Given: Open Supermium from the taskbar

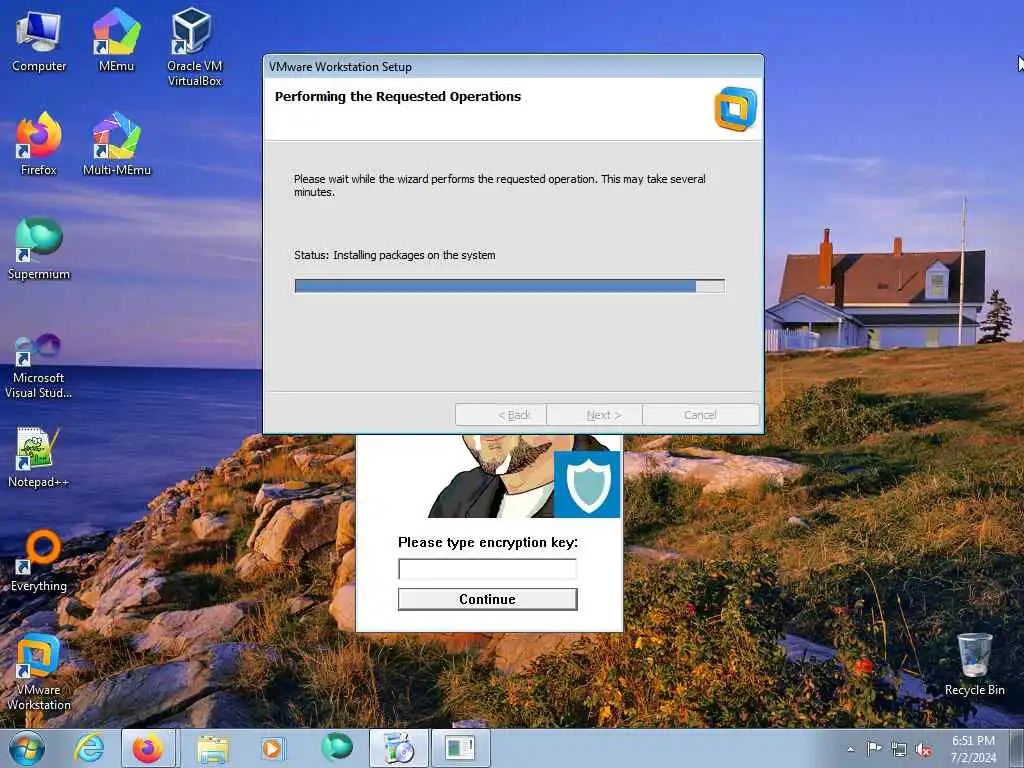Looking at the screenshot, I should click(x=337, y=747).
